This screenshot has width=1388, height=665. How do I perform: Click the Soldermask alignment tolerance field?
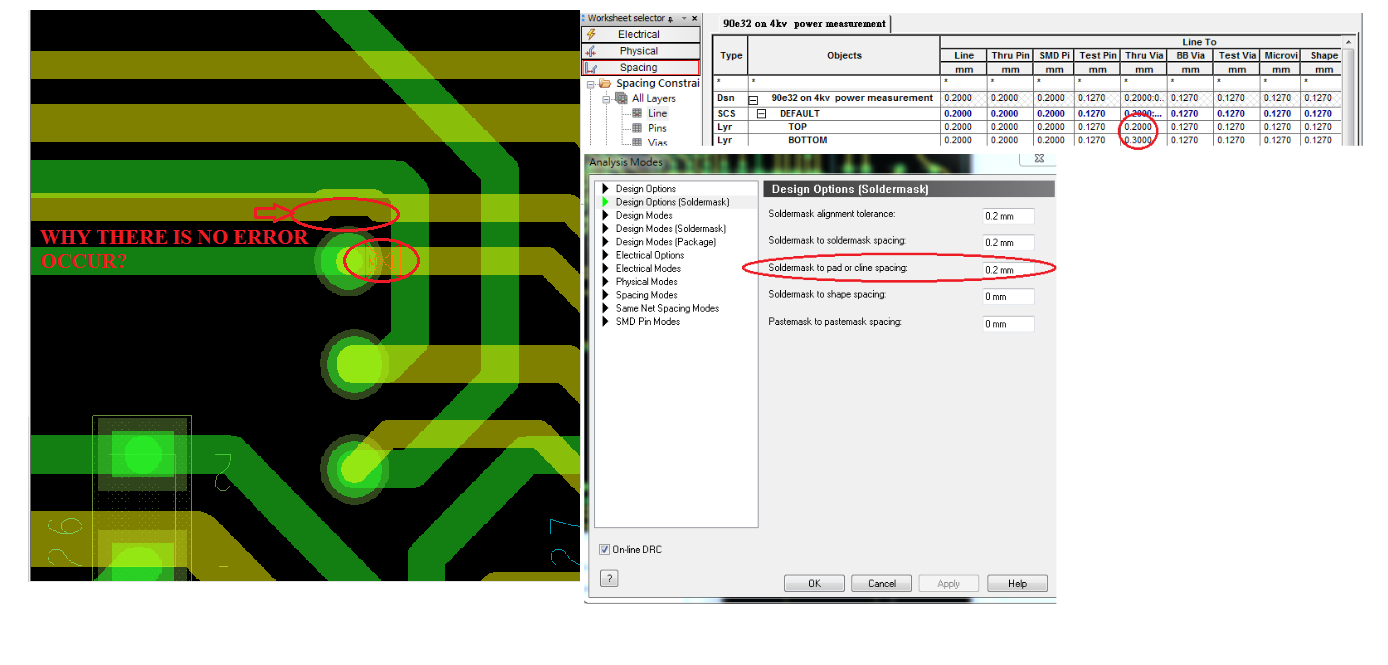1008,216
